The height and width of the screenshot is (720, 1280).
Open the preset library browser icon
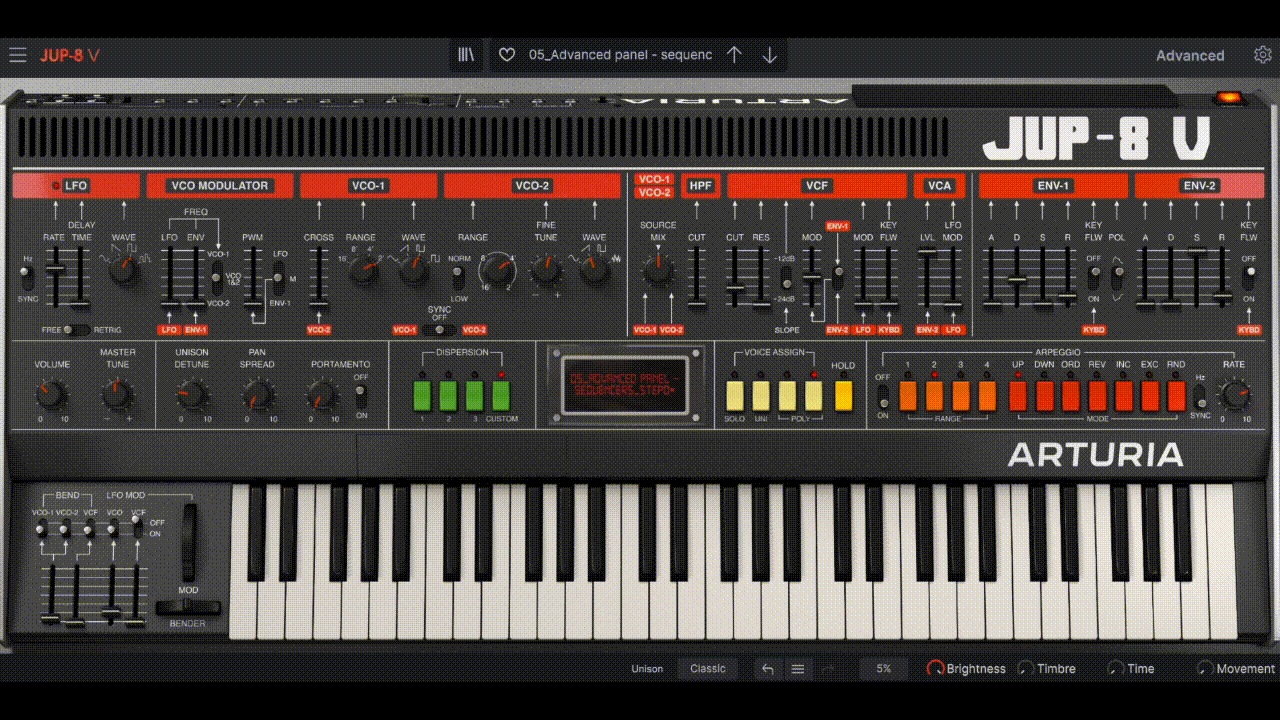coord(466,55)
